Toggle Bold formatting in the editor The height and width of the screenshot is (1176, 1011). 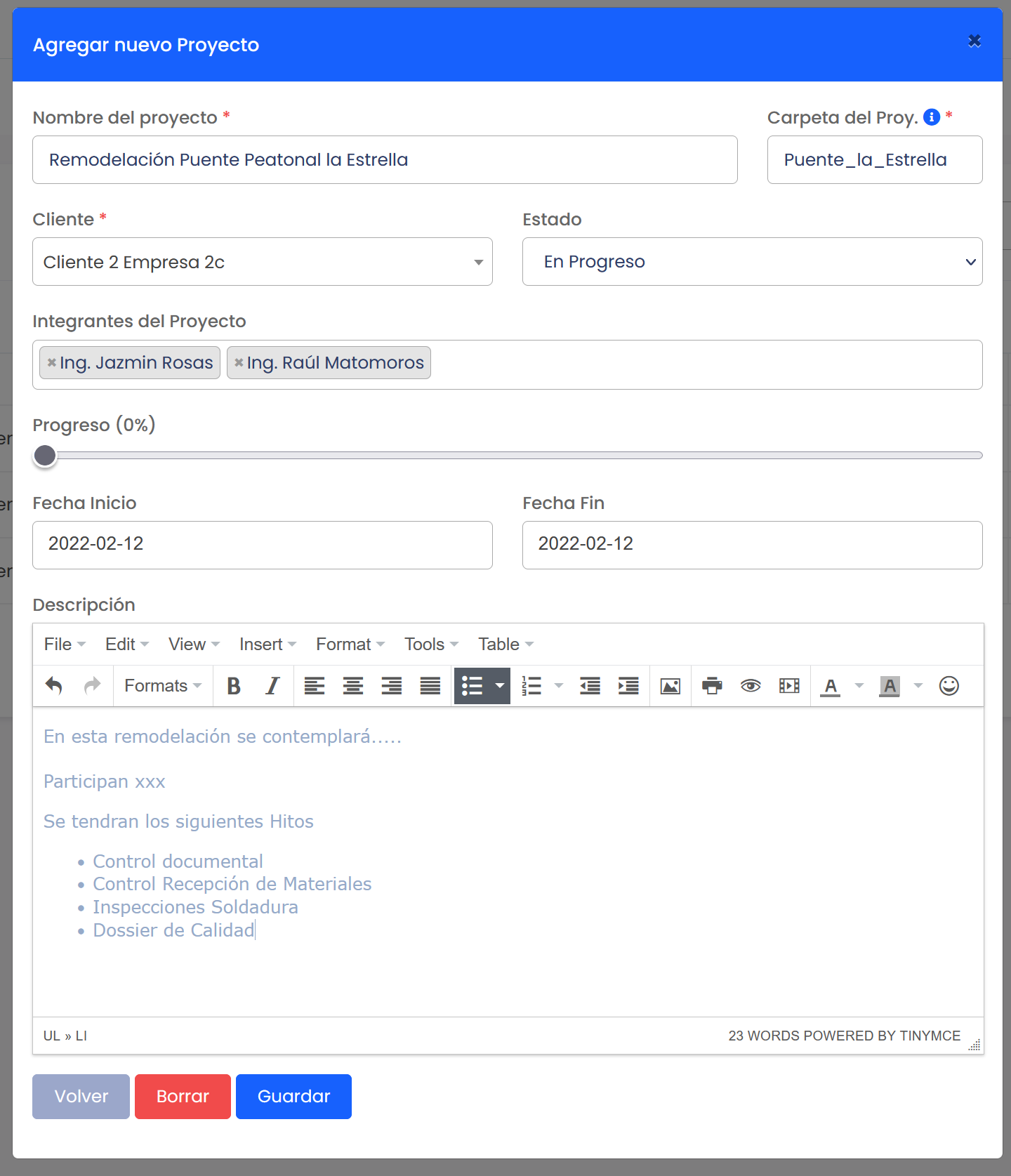234,686
